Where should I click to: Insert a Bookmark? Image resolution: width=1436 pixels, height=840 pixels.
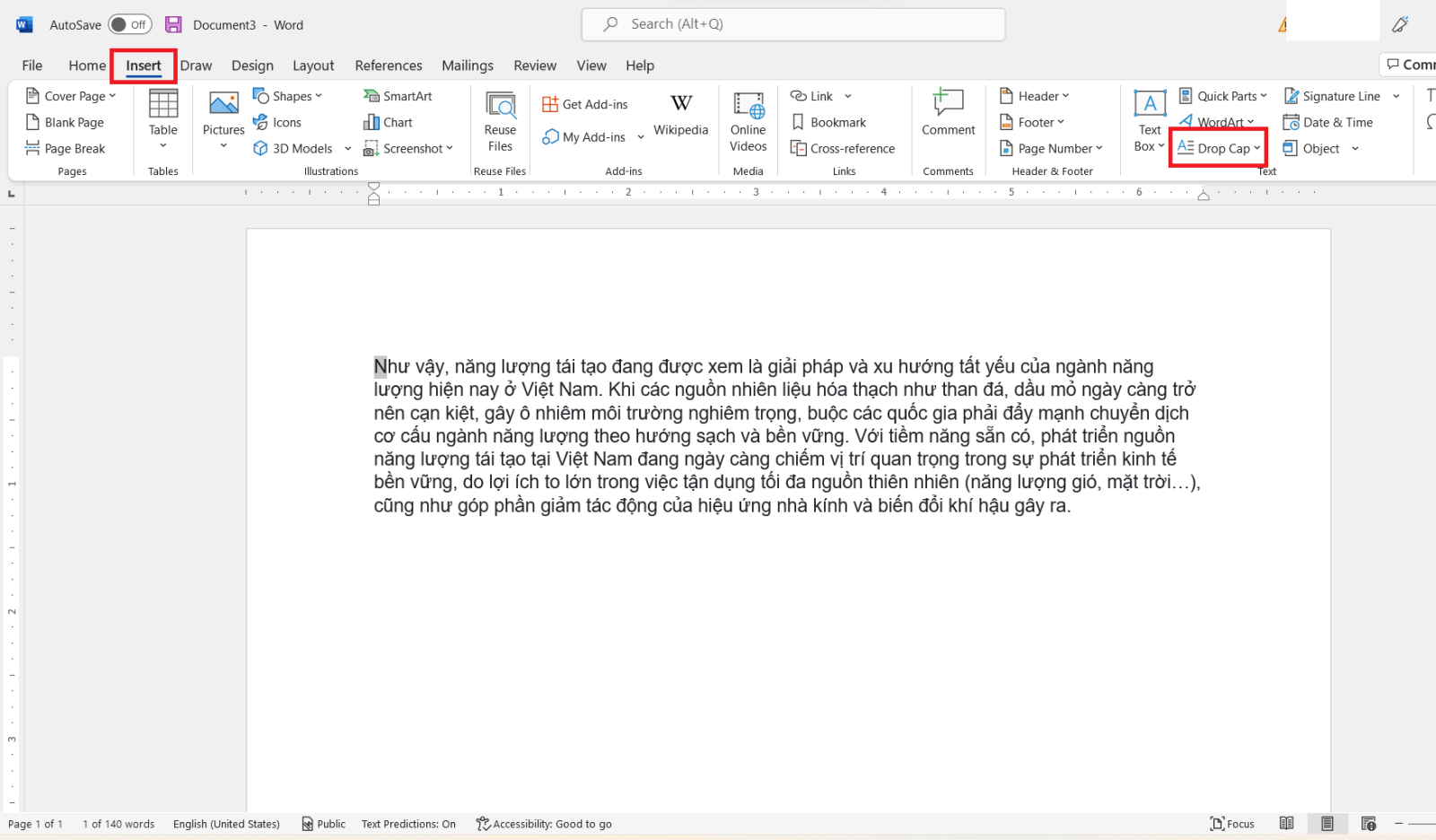click(828, 122)
